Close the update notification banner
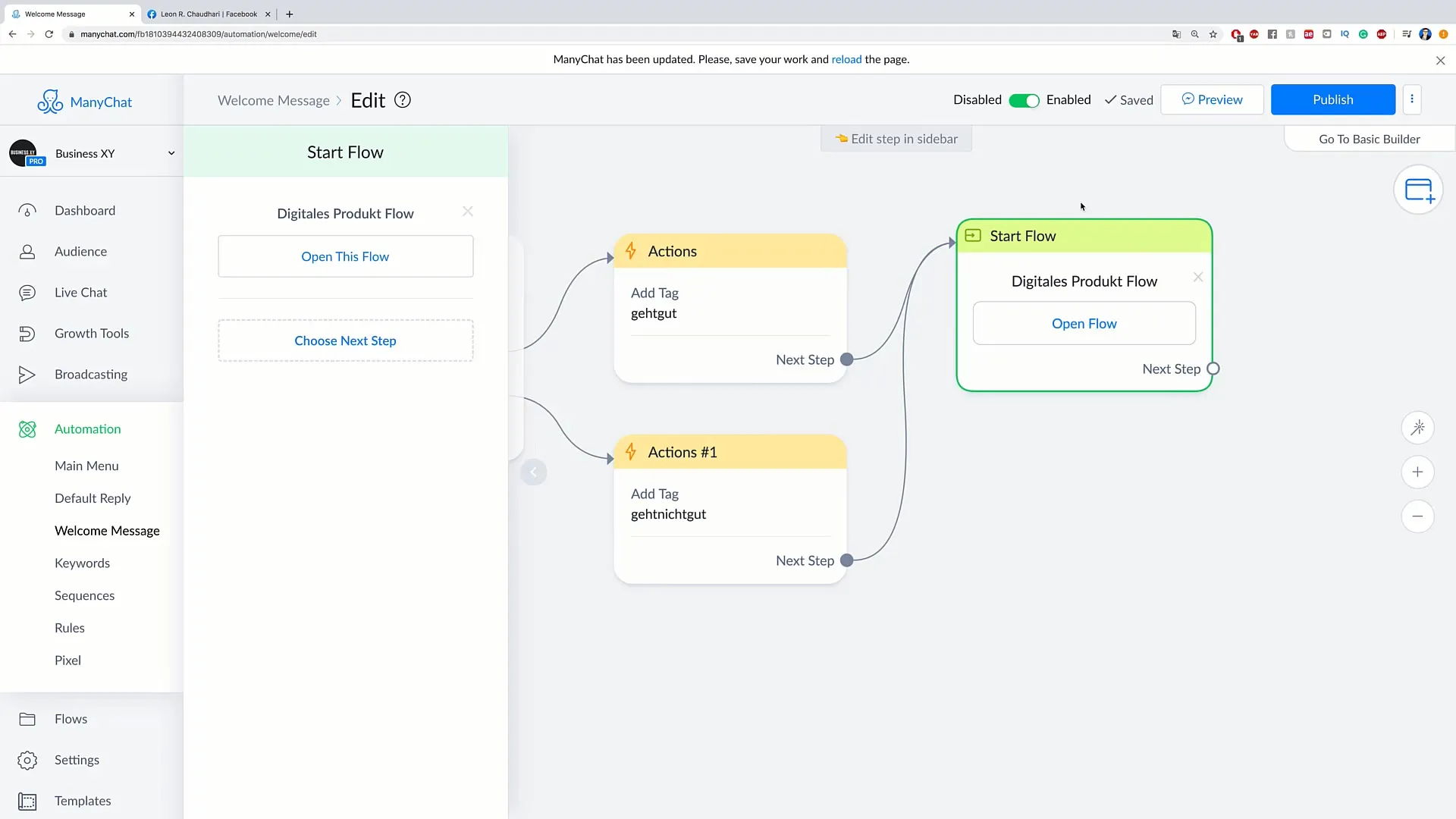The height and width of the screenshot is (819, 1456). click(1440, 59)
